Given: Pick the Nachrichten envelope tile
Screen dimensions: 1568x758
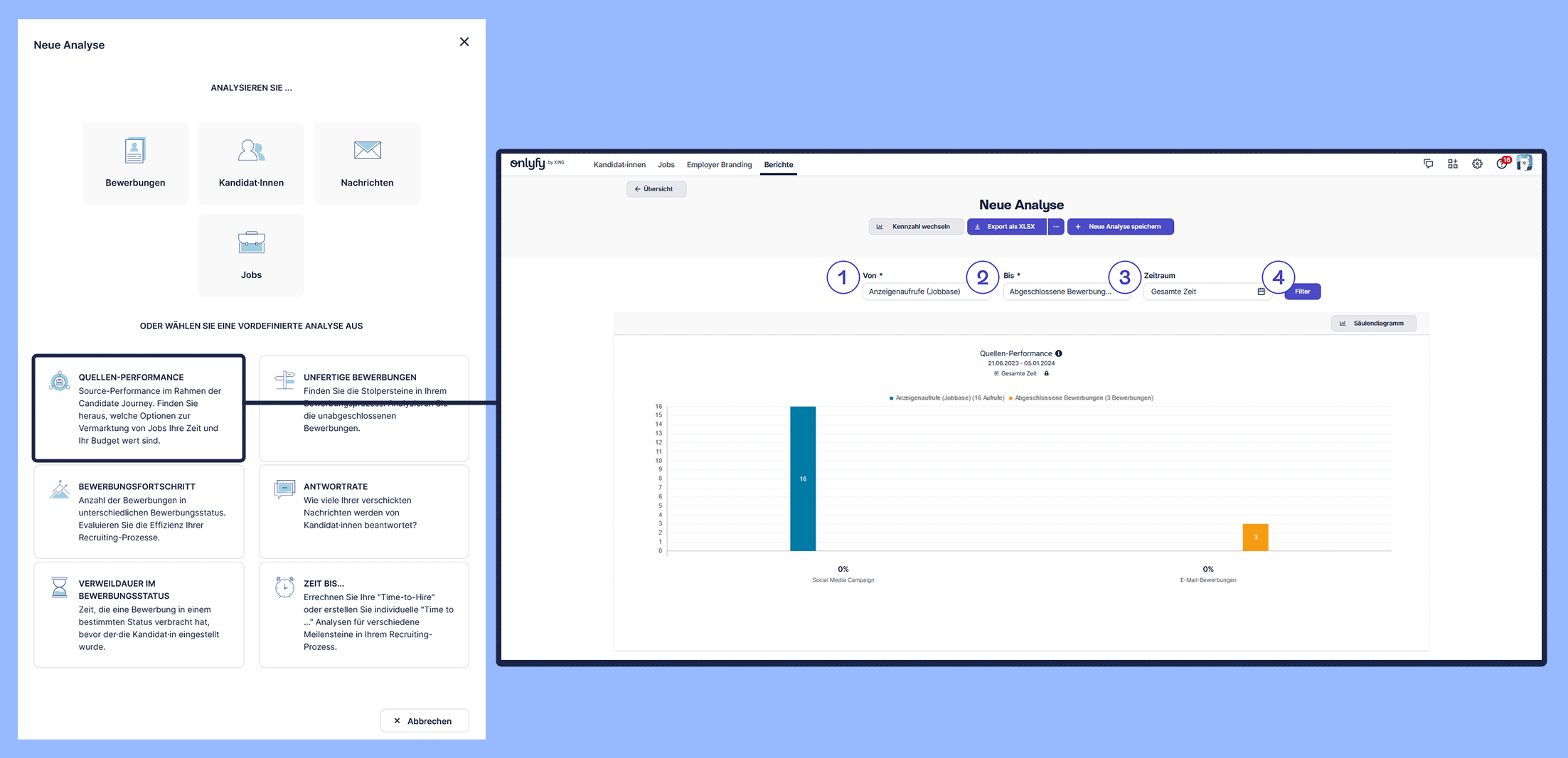Looking at the screenshot, I should (x=367, y=164).
